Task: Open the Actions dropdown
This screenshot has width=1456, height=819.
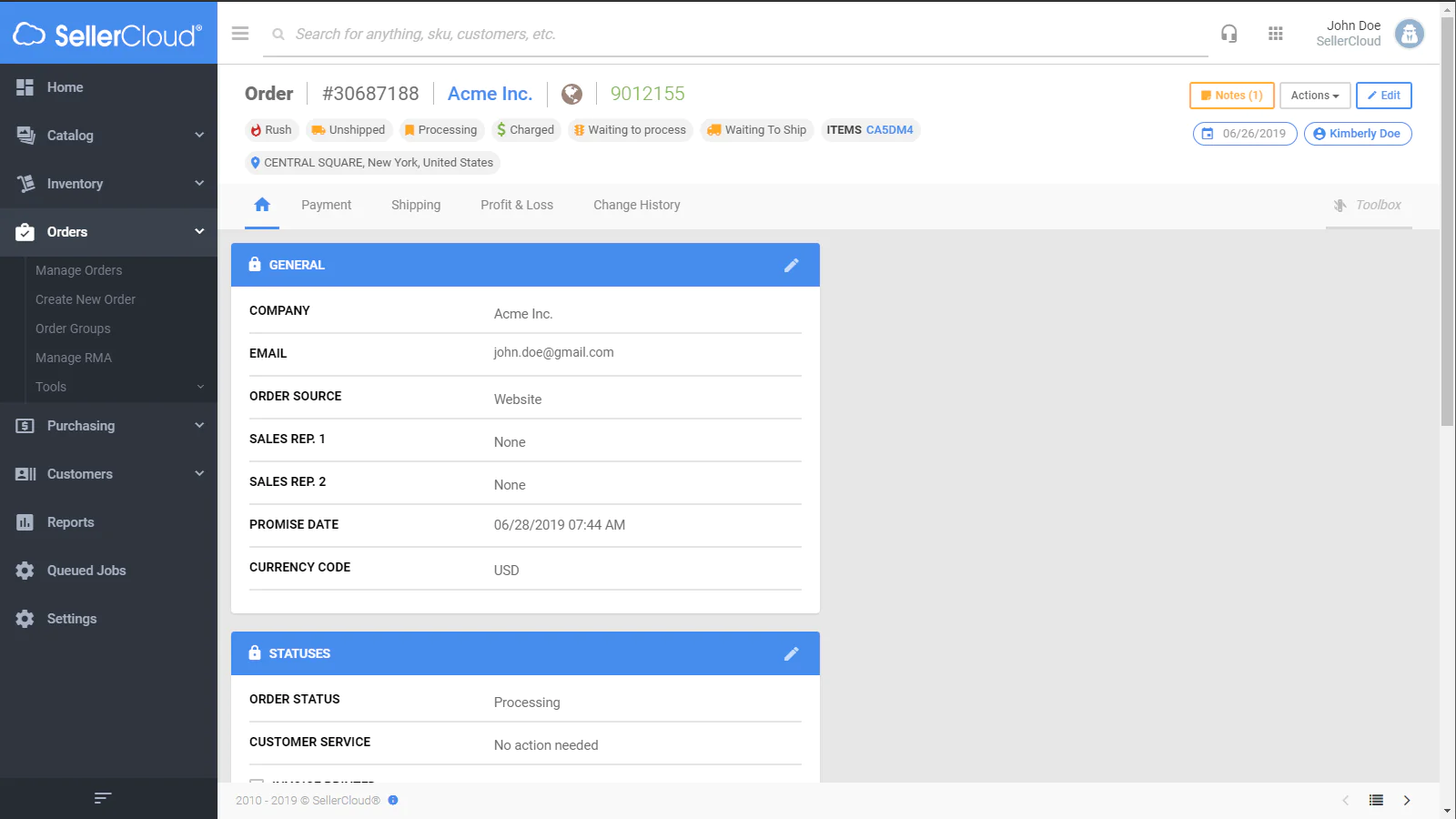Action: tap(1314, 96)
